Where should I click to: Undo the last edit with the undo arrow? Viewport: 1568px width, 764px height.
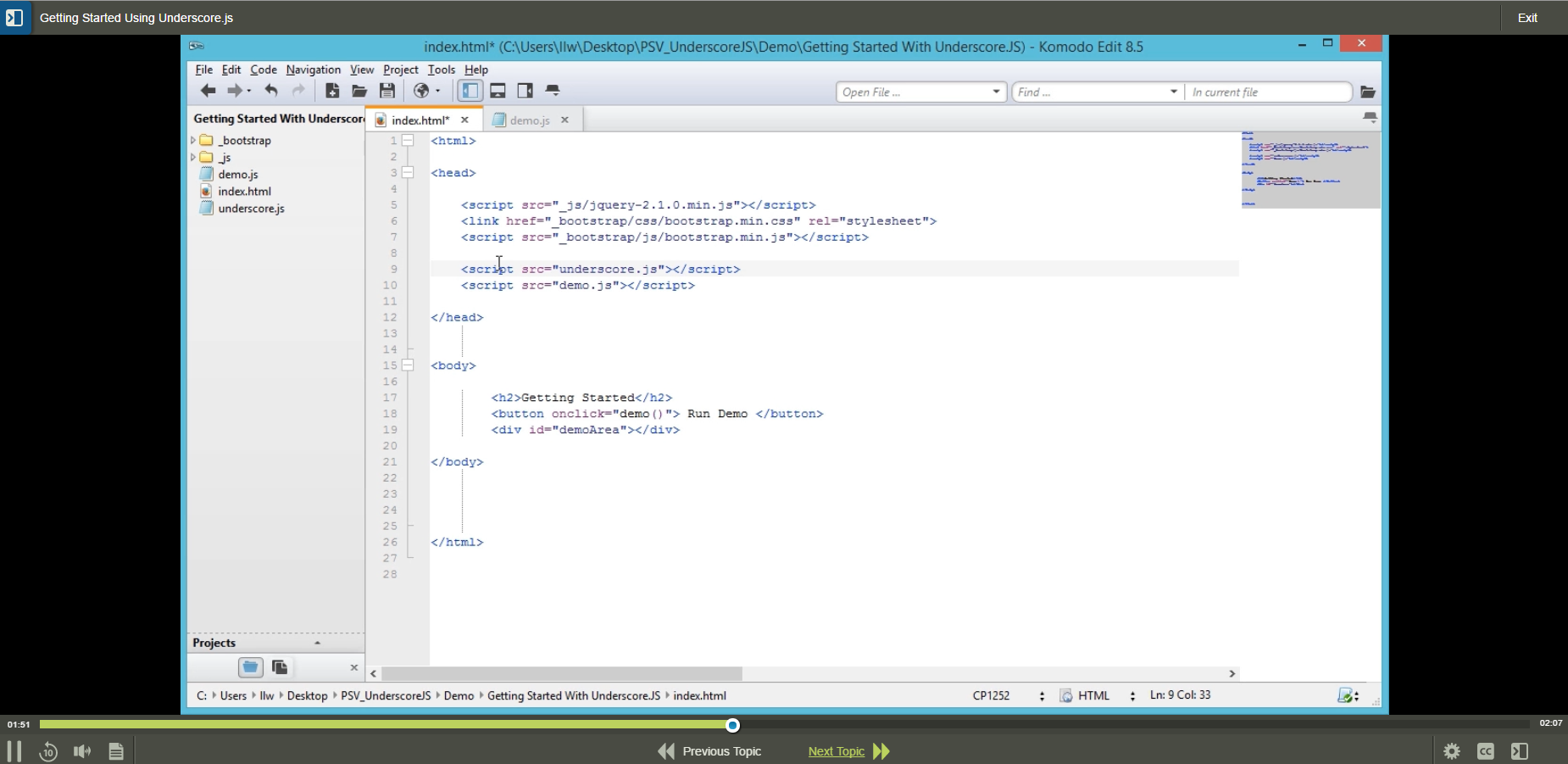coord(270,91)
